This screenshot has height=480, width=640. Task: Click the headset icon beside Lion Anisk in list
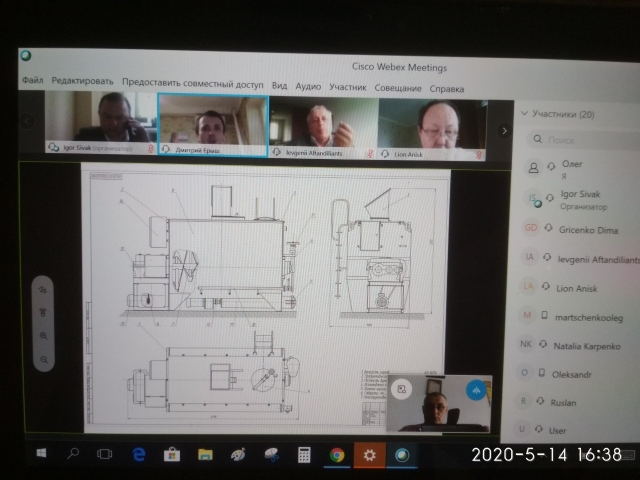click(546, 287)
